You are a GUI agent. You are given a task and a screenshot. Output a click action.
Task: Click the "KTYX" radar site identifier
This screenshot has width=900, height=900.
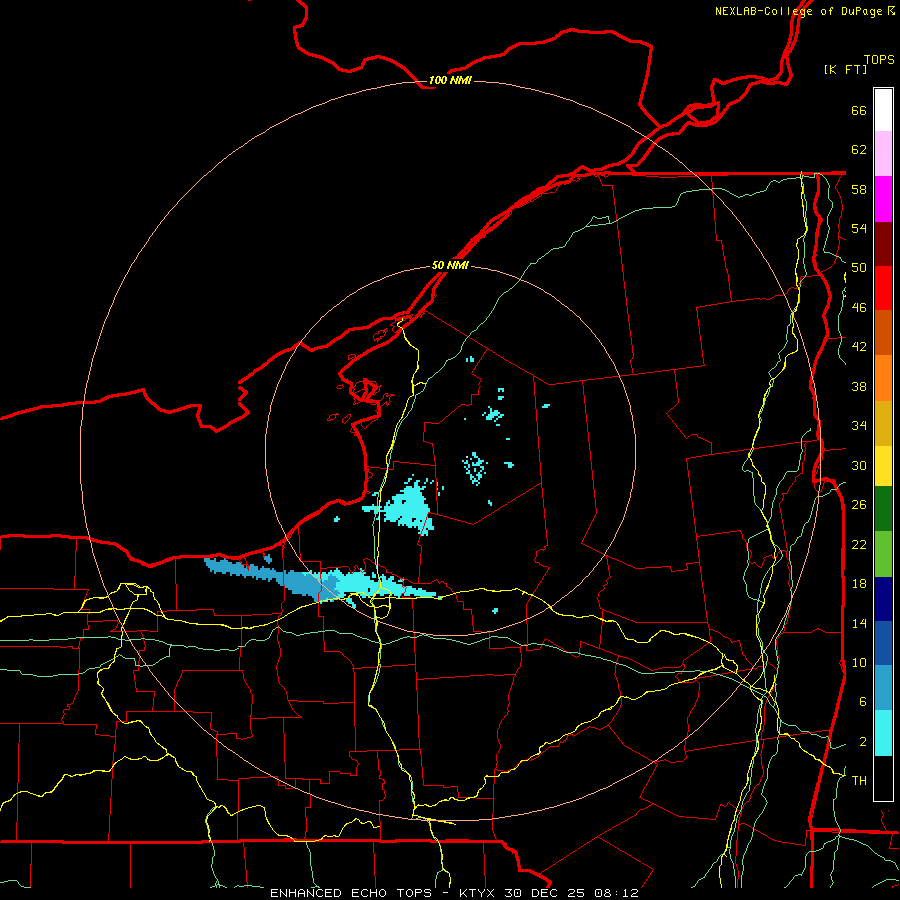point(478,893)
